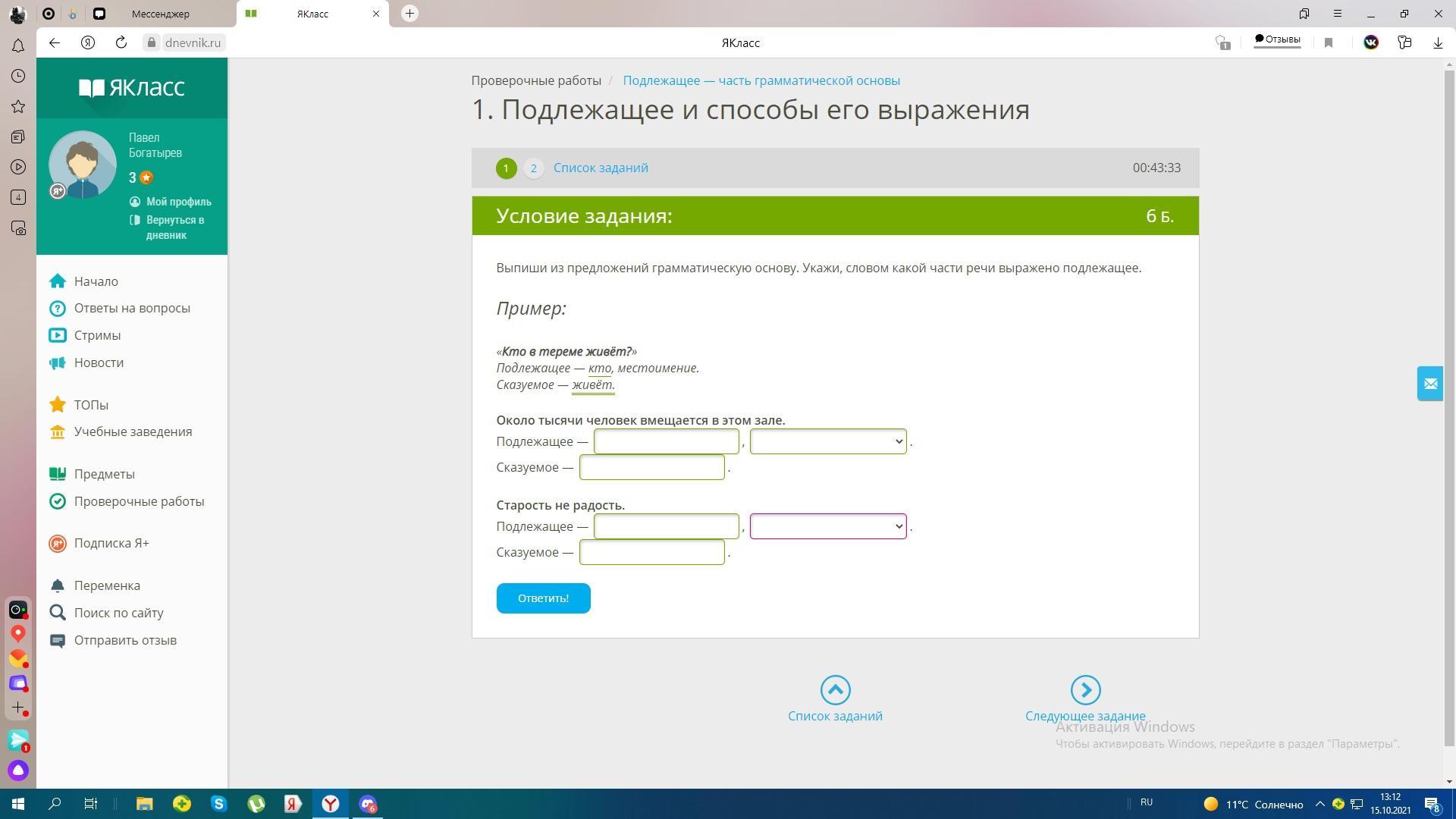
Task: Open Стримы from the sidebar
Action: (96, 335)
